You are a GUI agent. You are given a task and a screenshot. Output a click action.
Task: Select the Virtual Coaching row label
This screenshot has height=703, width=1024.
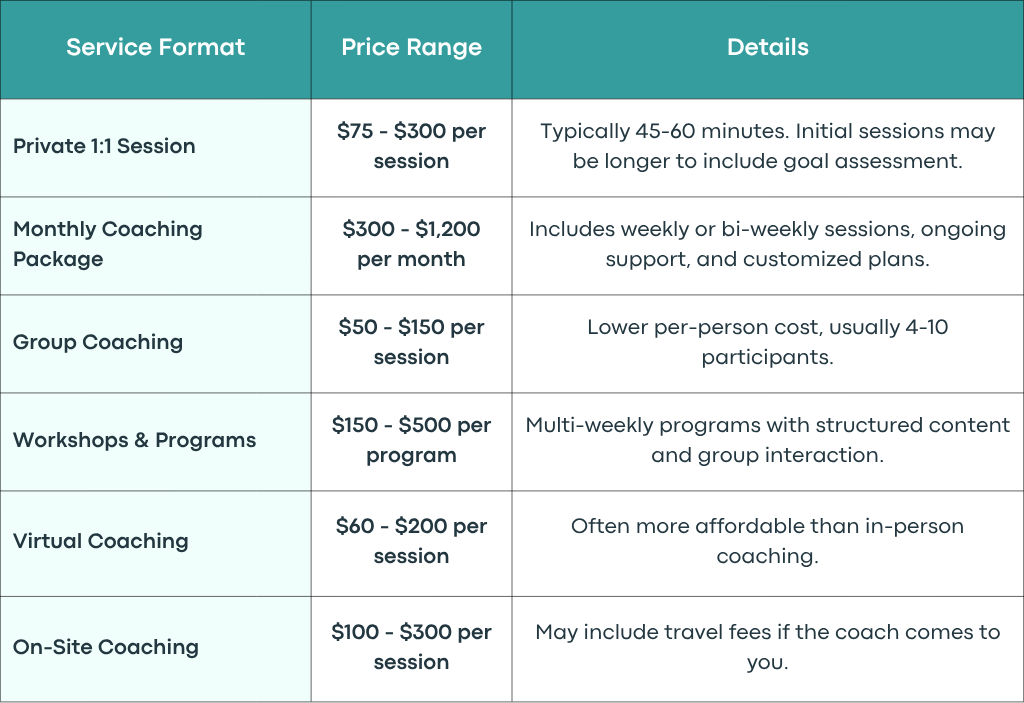pos(101,541)
